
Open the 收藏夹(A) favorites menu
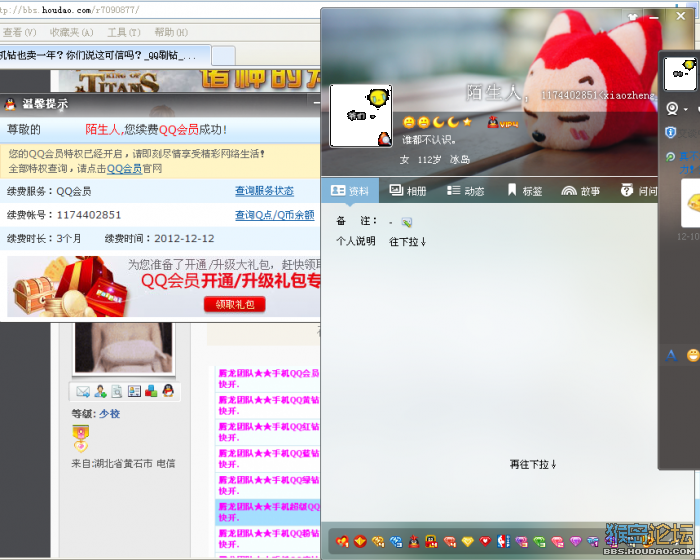pyautogui.click(x=71, y=32)
